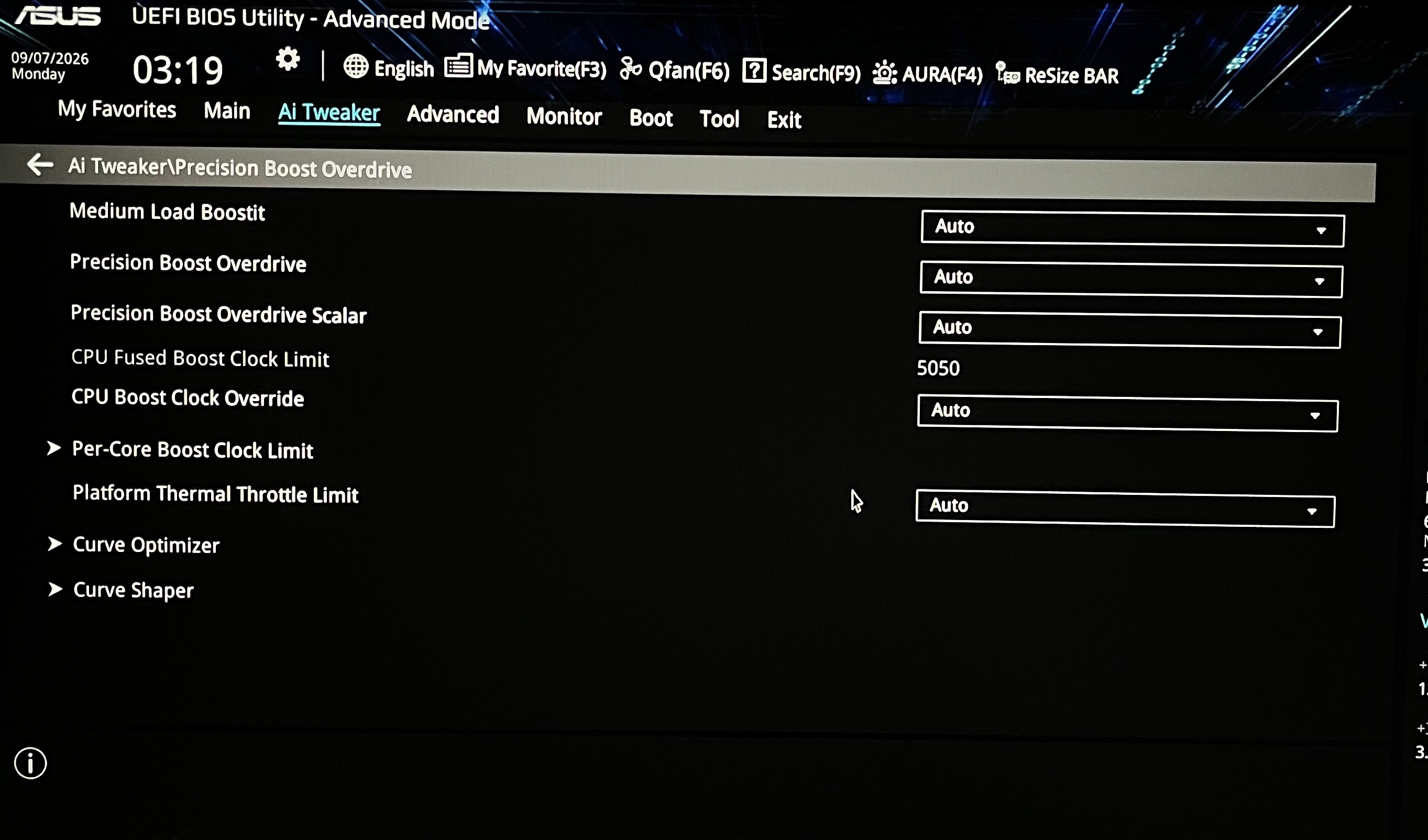This screenshot has width=1428, height=840.
Task: Open the Precision Boost Overdrive Scalar dropdown
Action: pyautogui.click(x=1130, y=329)
